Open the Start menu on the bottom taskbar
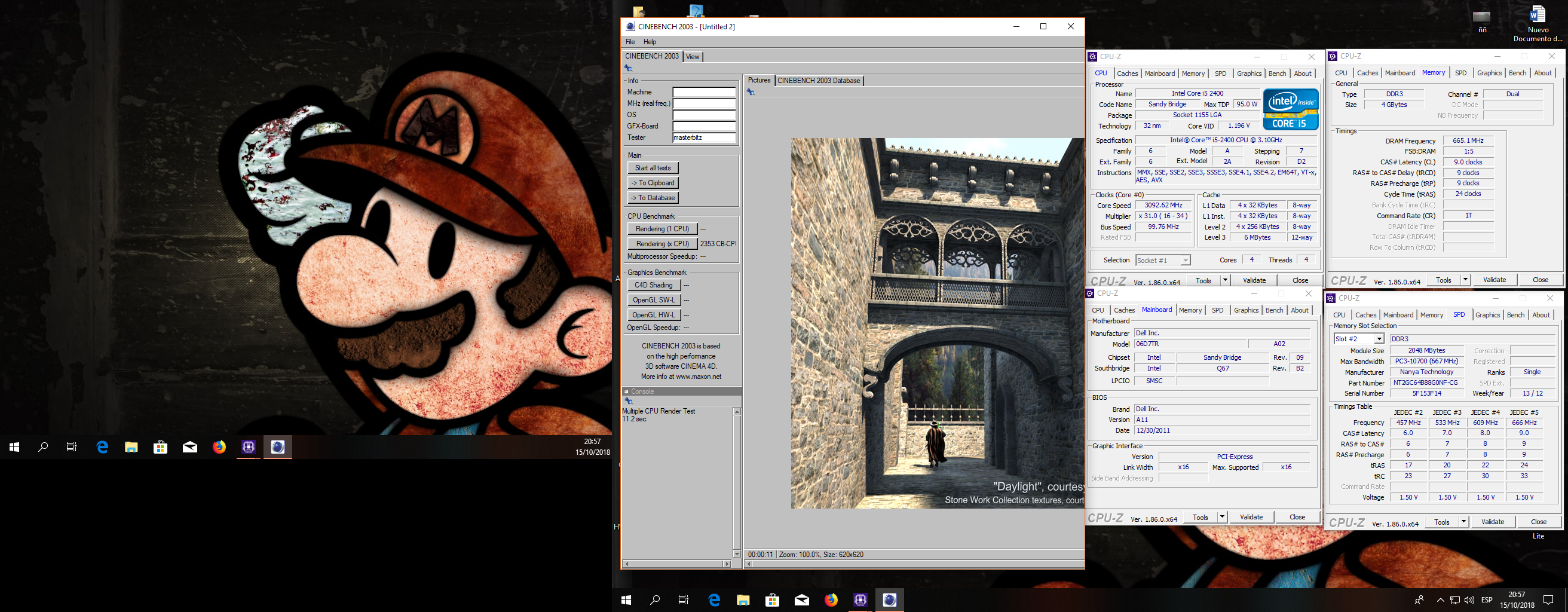The image size is (1568, 612). click(x=626, y=600)
